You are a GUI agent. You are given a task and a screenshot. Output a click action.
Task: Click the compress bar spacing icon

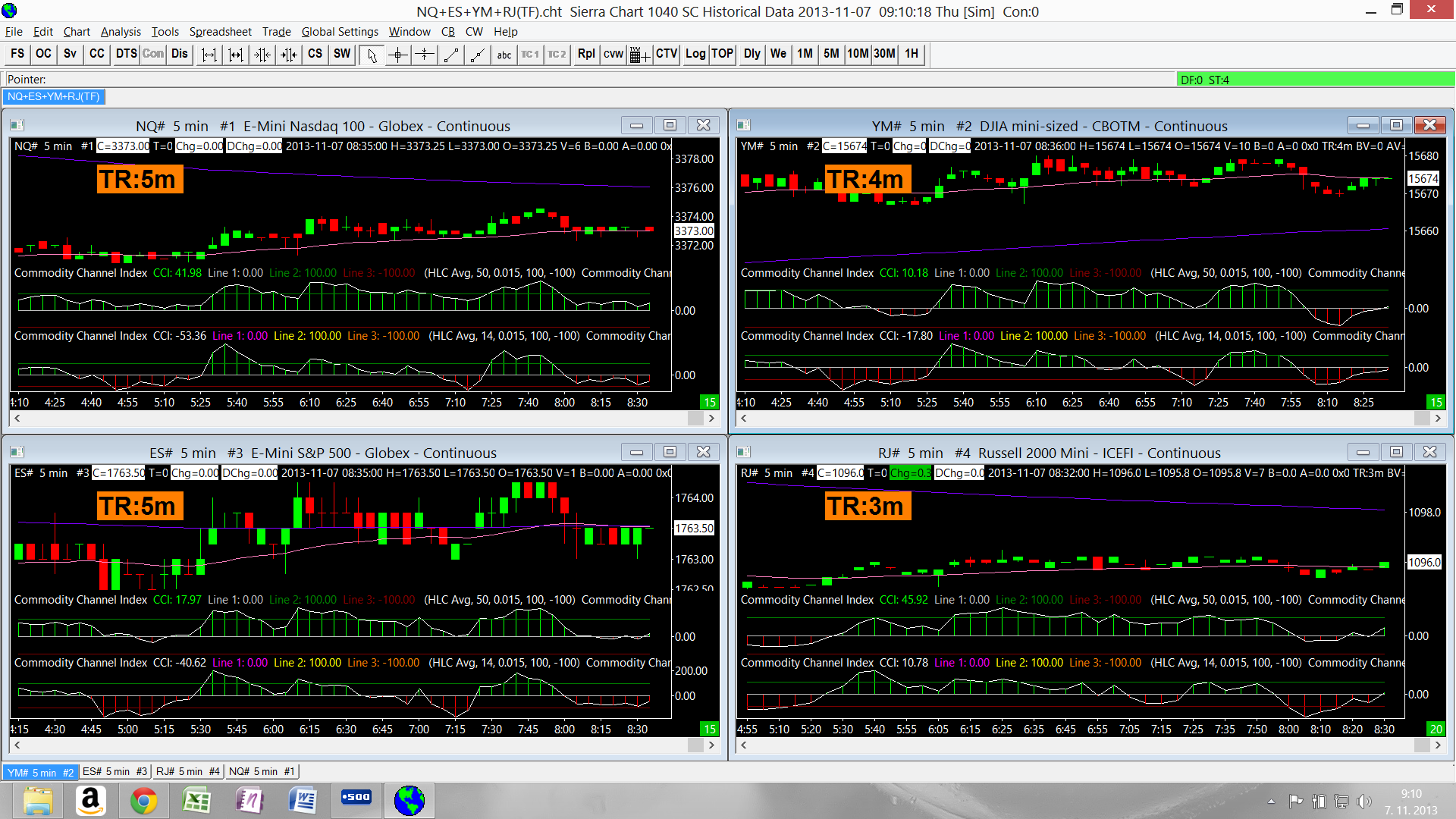click(262, 55)
